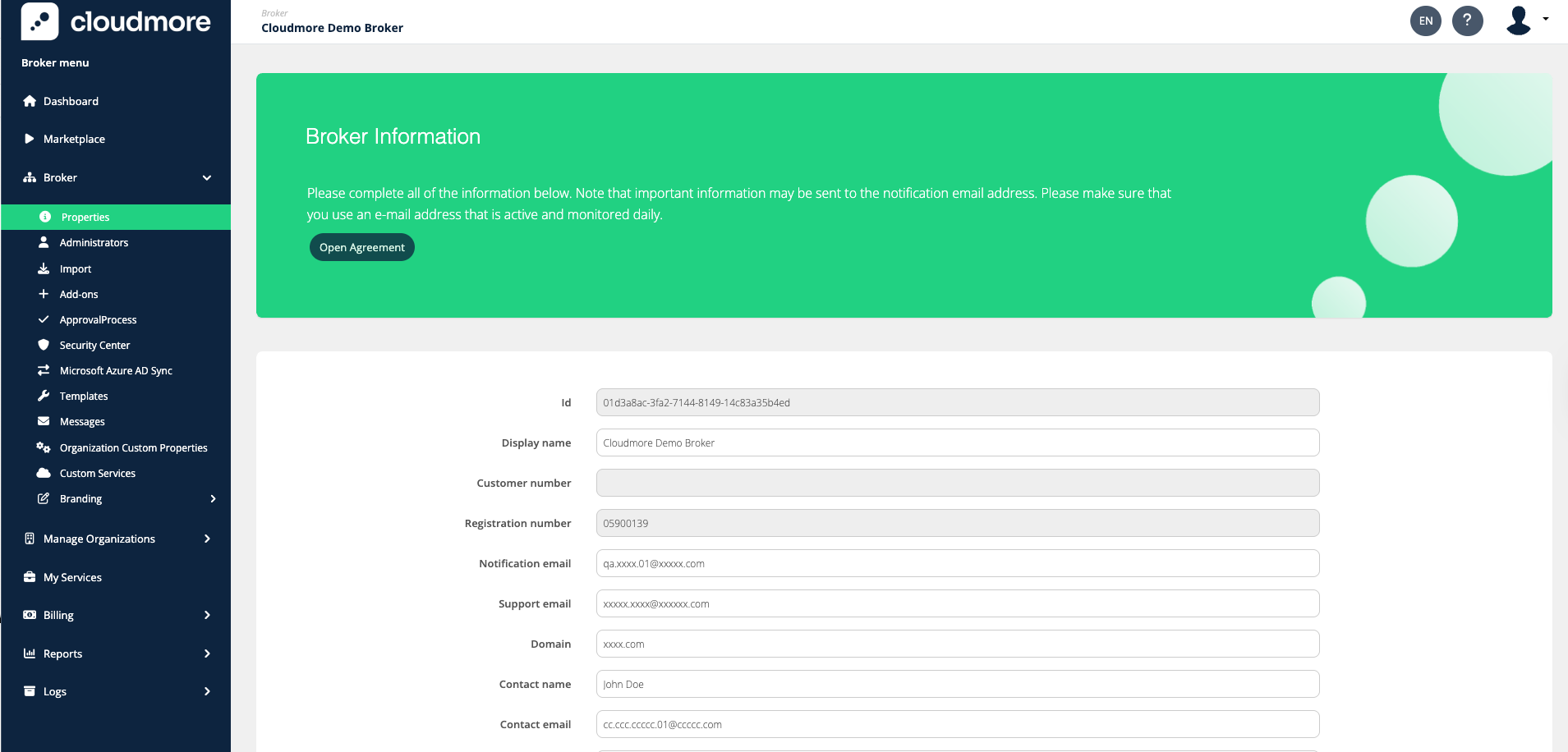Click the user profile avatar icon
This screenshot has width=1568, height=752.
[x=1519, y=21]
